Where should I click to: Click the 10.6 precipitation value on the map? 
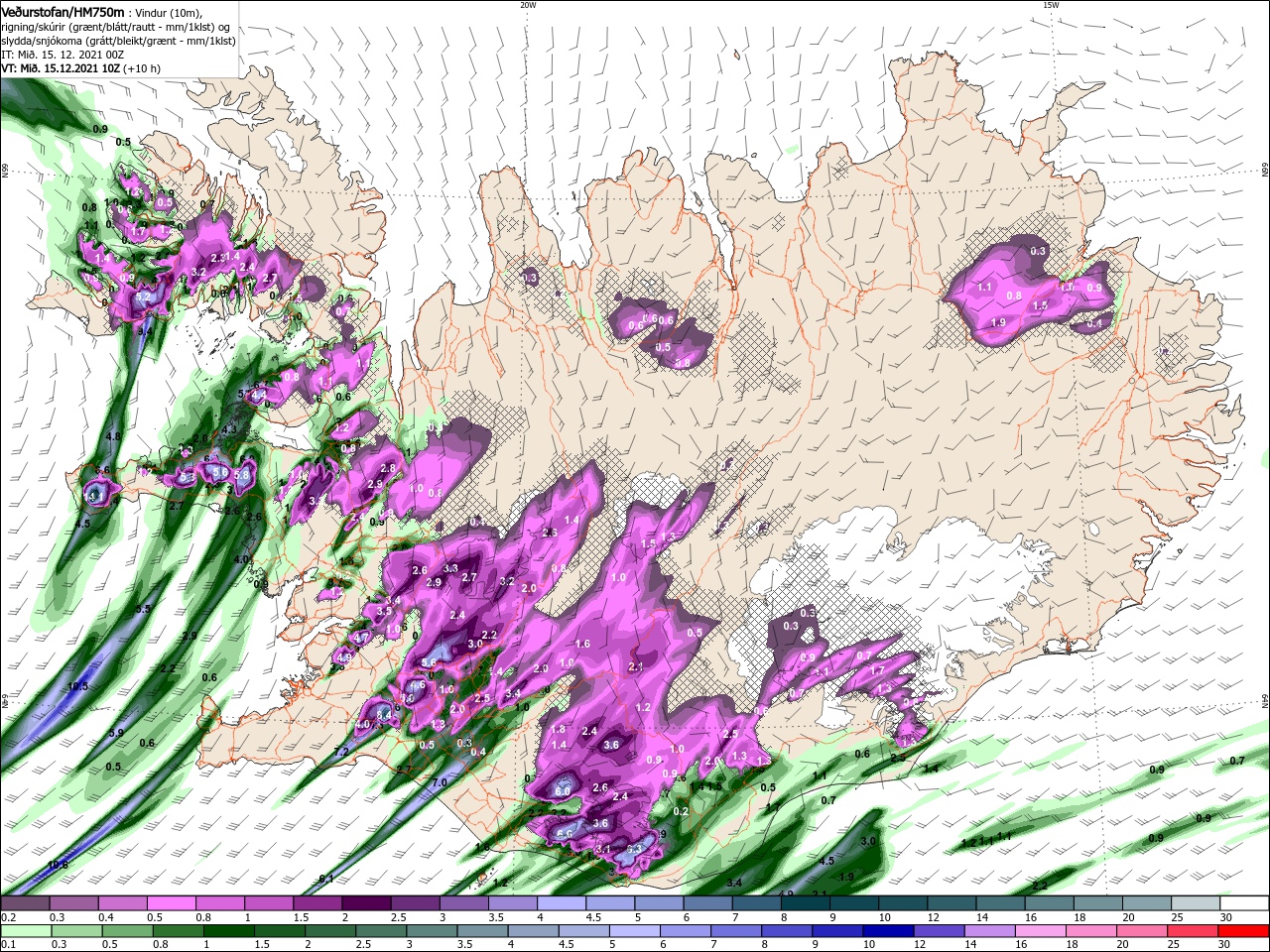[x=58, y=865]
